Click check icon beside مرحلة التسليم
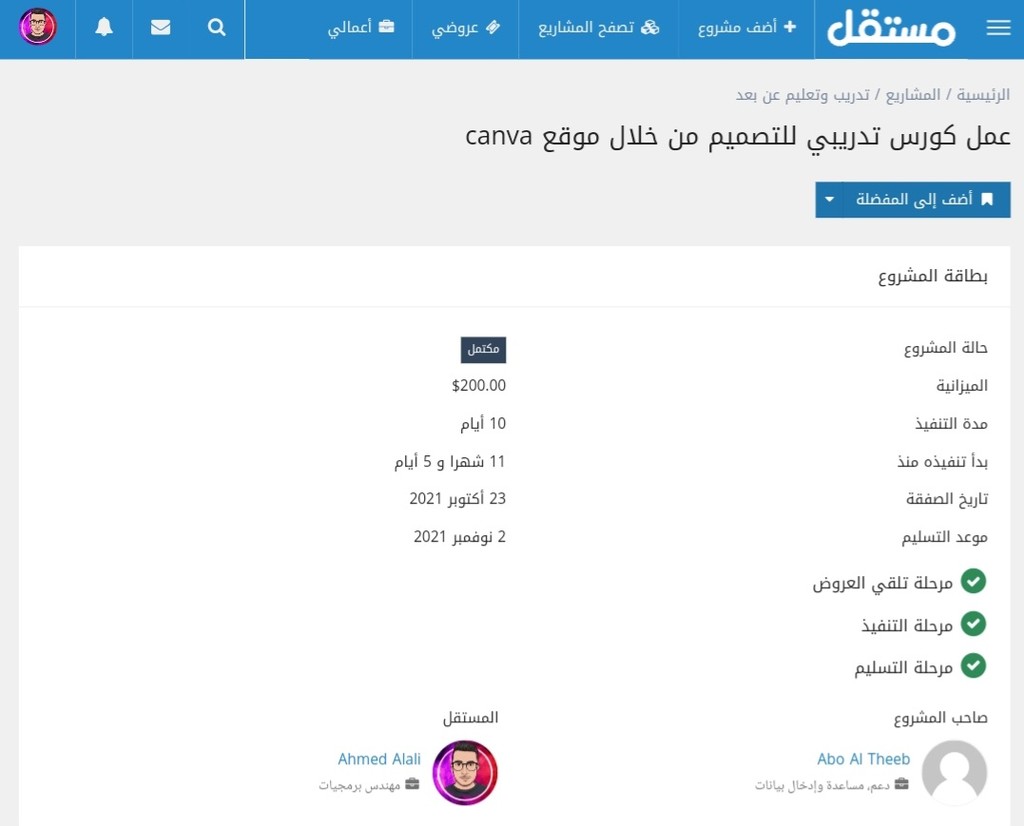 pos(973,666)
